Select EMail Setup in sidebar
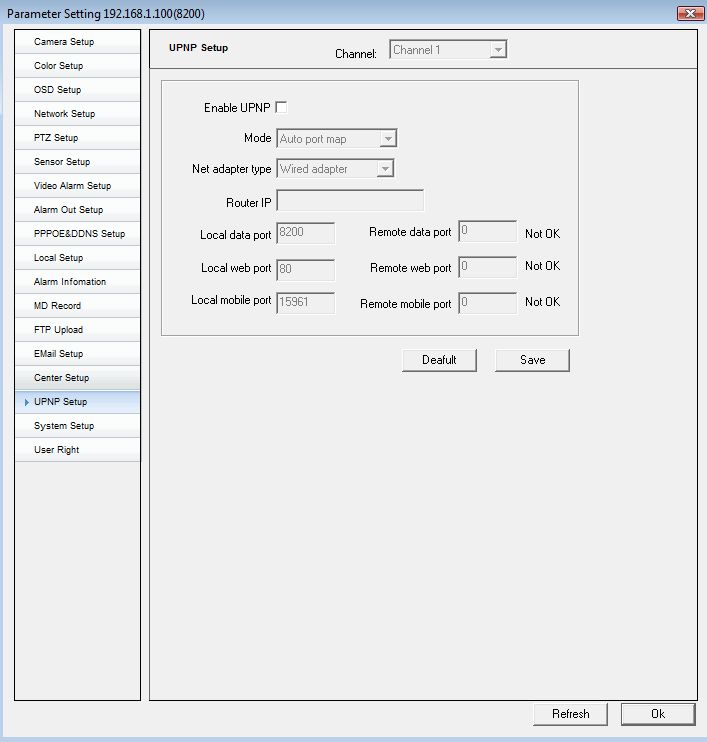 [x=77, y=354]
